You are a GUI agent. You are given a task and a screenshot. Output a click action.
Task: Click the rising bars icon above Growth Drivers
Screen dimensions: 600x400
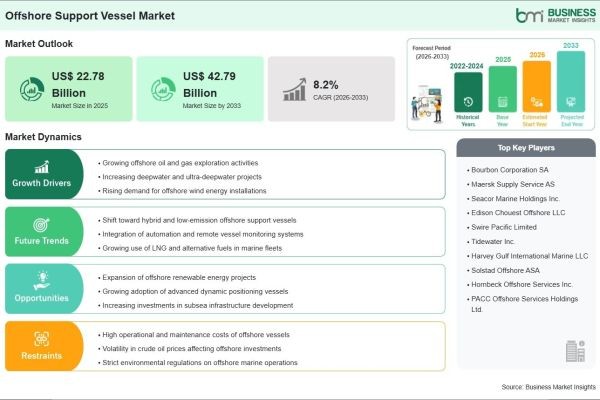pyautogui.click(x=42, y=167)
